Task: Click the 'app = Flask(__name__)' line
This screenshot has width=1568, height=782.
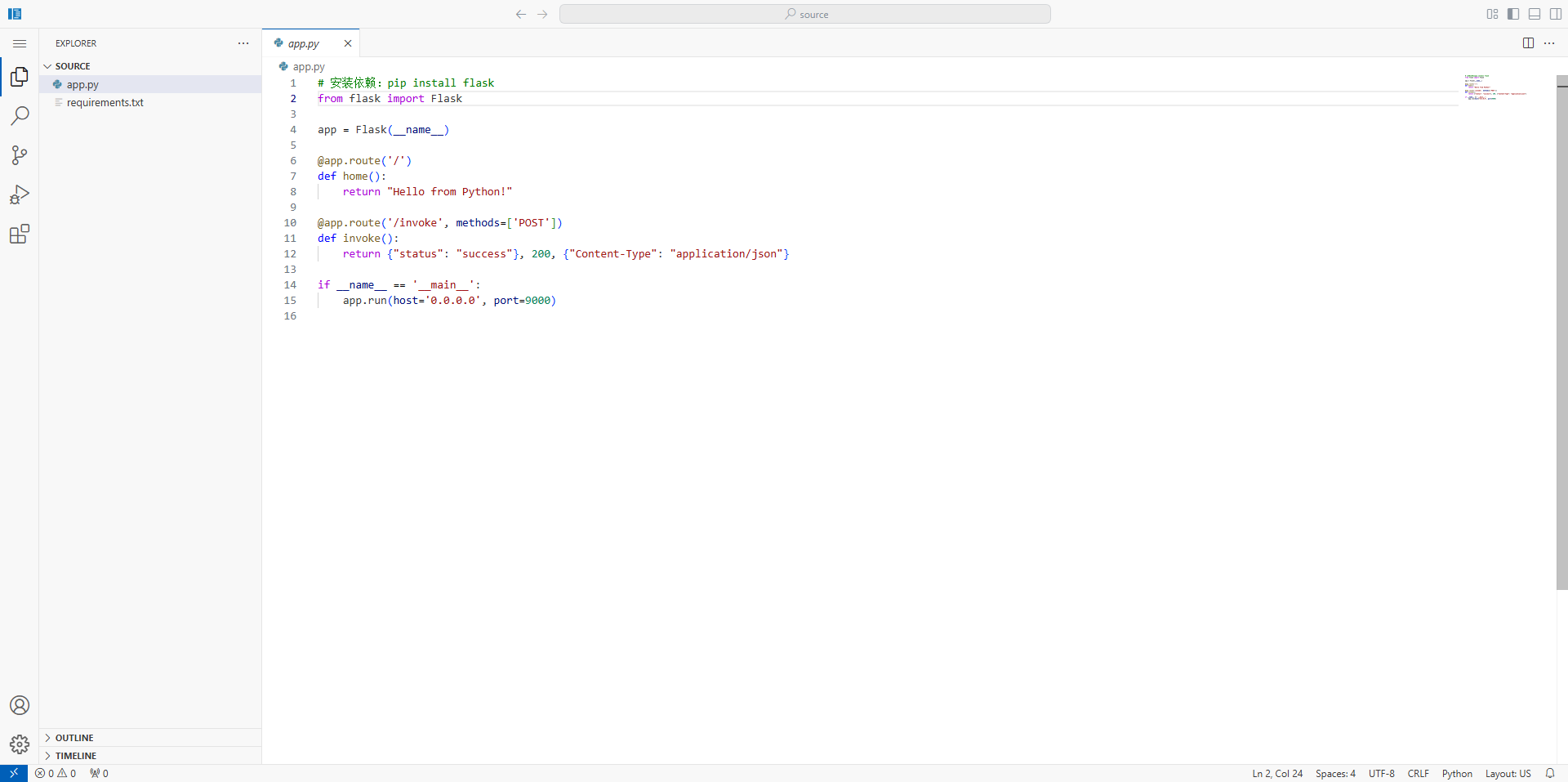Action: coord(383,130)
